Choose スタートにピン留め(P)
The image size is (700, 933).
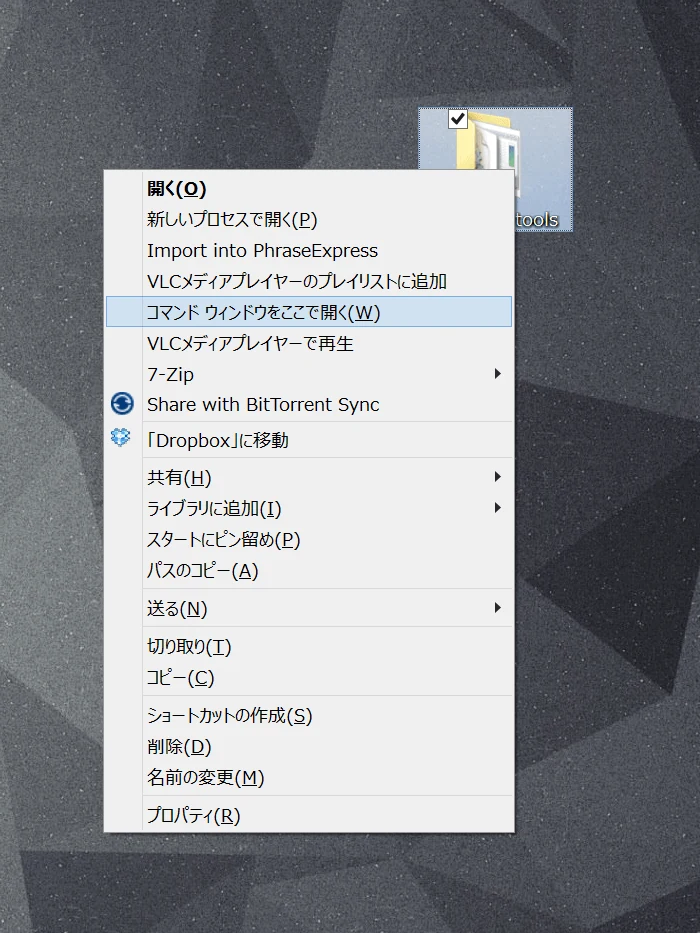coord(309,539)
